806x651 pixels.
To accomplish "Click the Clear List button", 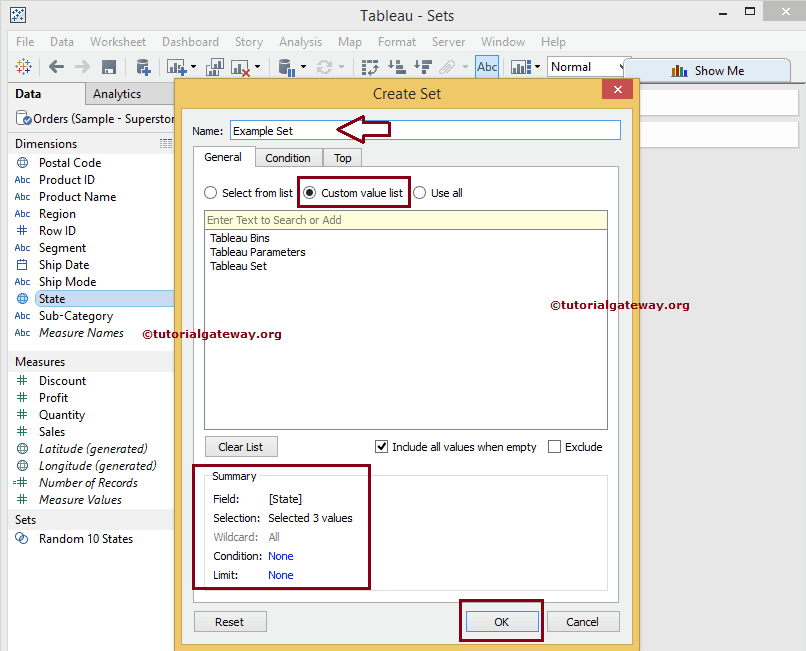I will [241, 447].
